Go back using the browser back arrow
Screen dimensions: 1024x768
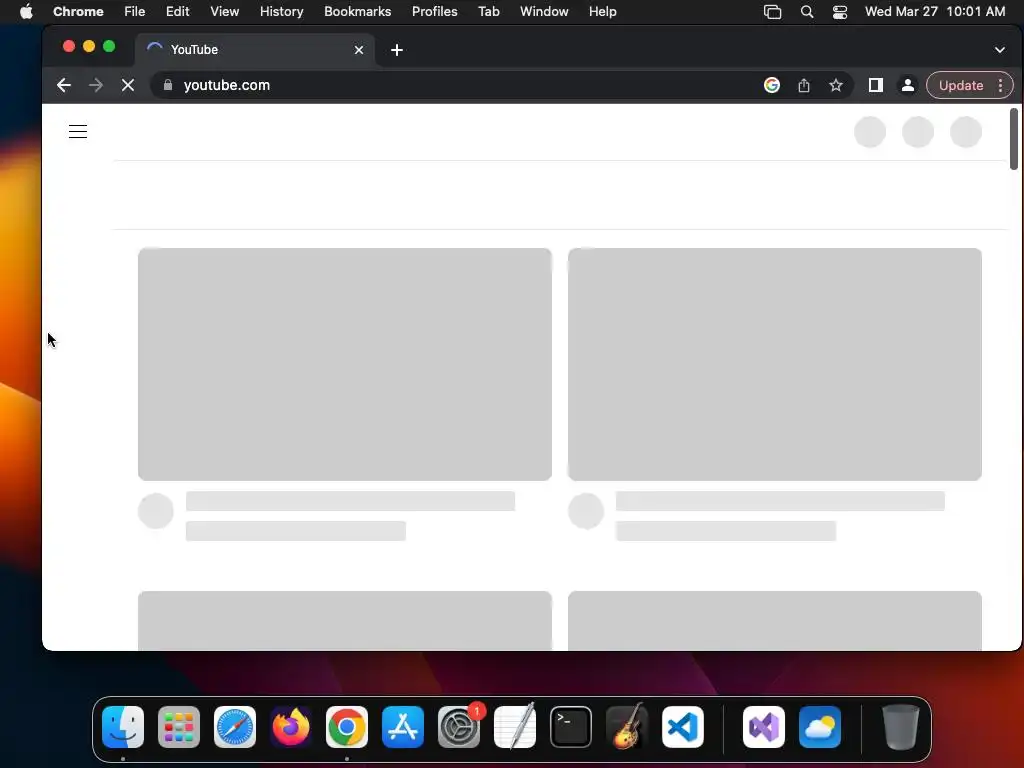point(63,85)
